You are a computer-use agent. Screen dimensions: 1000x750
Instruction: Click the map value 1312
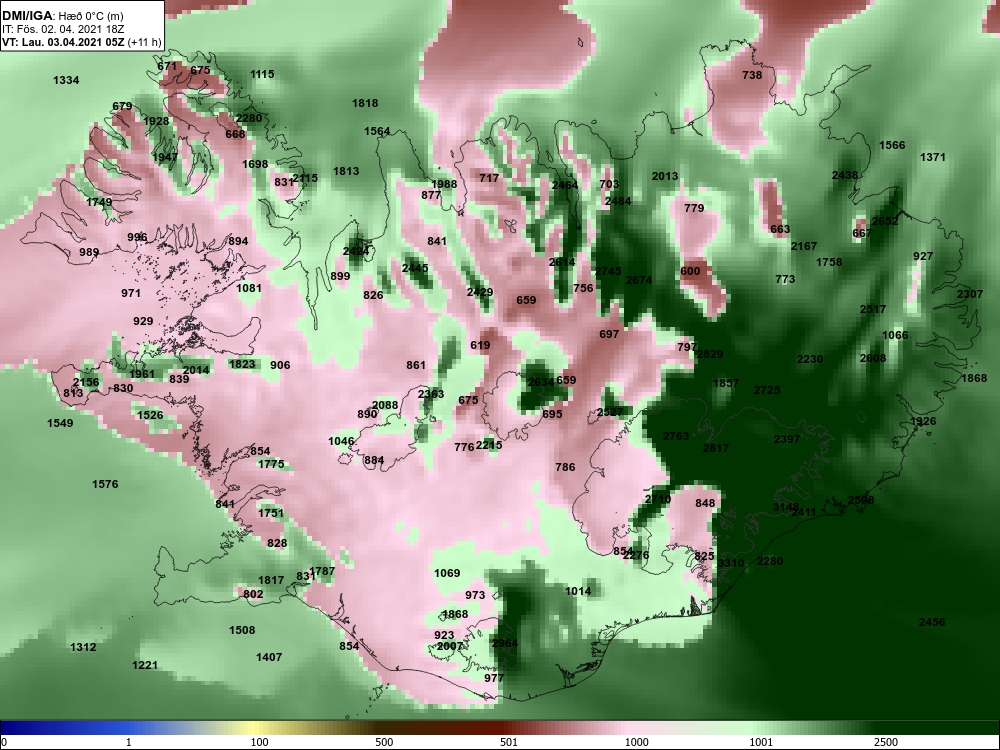click(x=83, y=647)
